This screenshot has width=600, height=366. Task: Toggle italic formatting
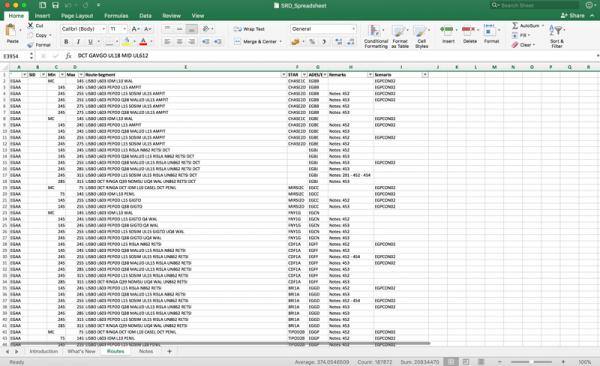78,41
